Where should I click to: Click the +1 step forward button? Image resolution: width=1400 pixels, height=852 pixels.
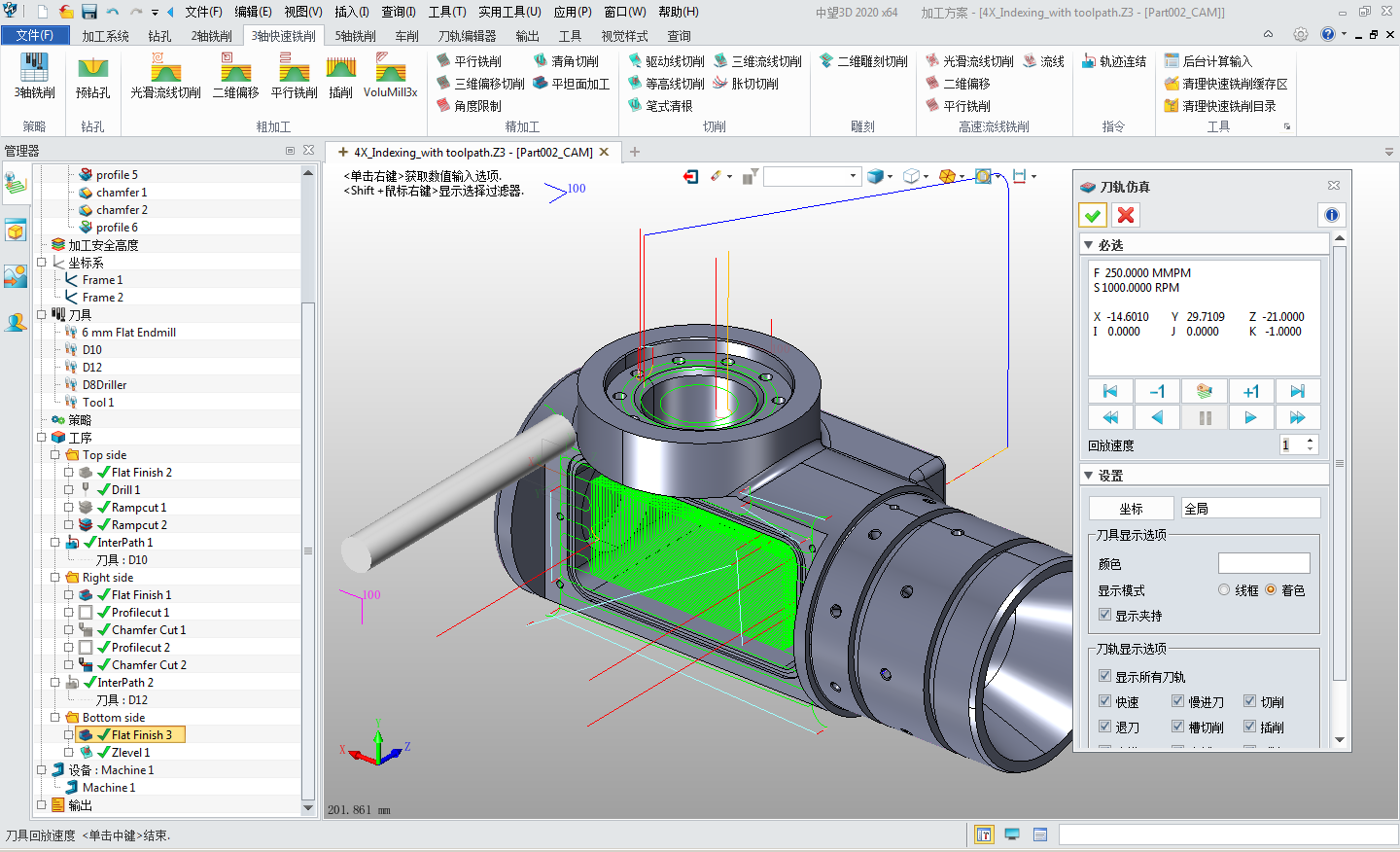1250,391
